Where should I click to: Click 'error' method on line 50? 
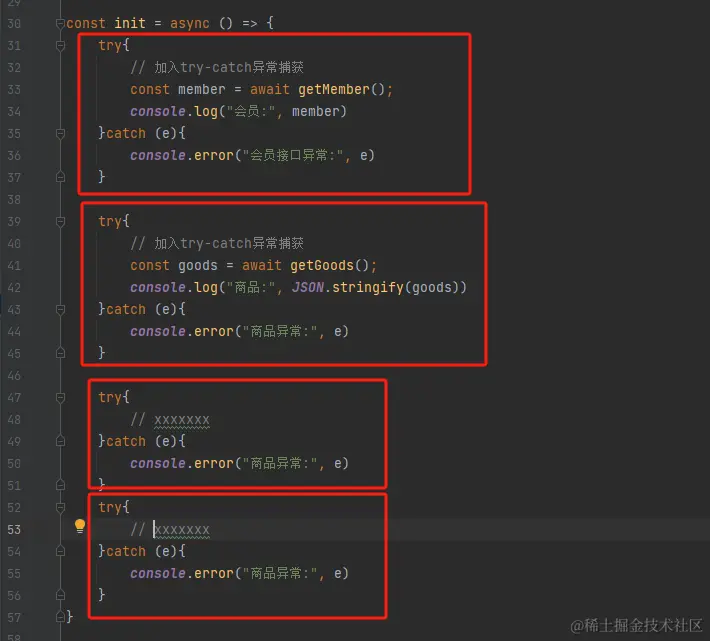click(x=213, y=464)
